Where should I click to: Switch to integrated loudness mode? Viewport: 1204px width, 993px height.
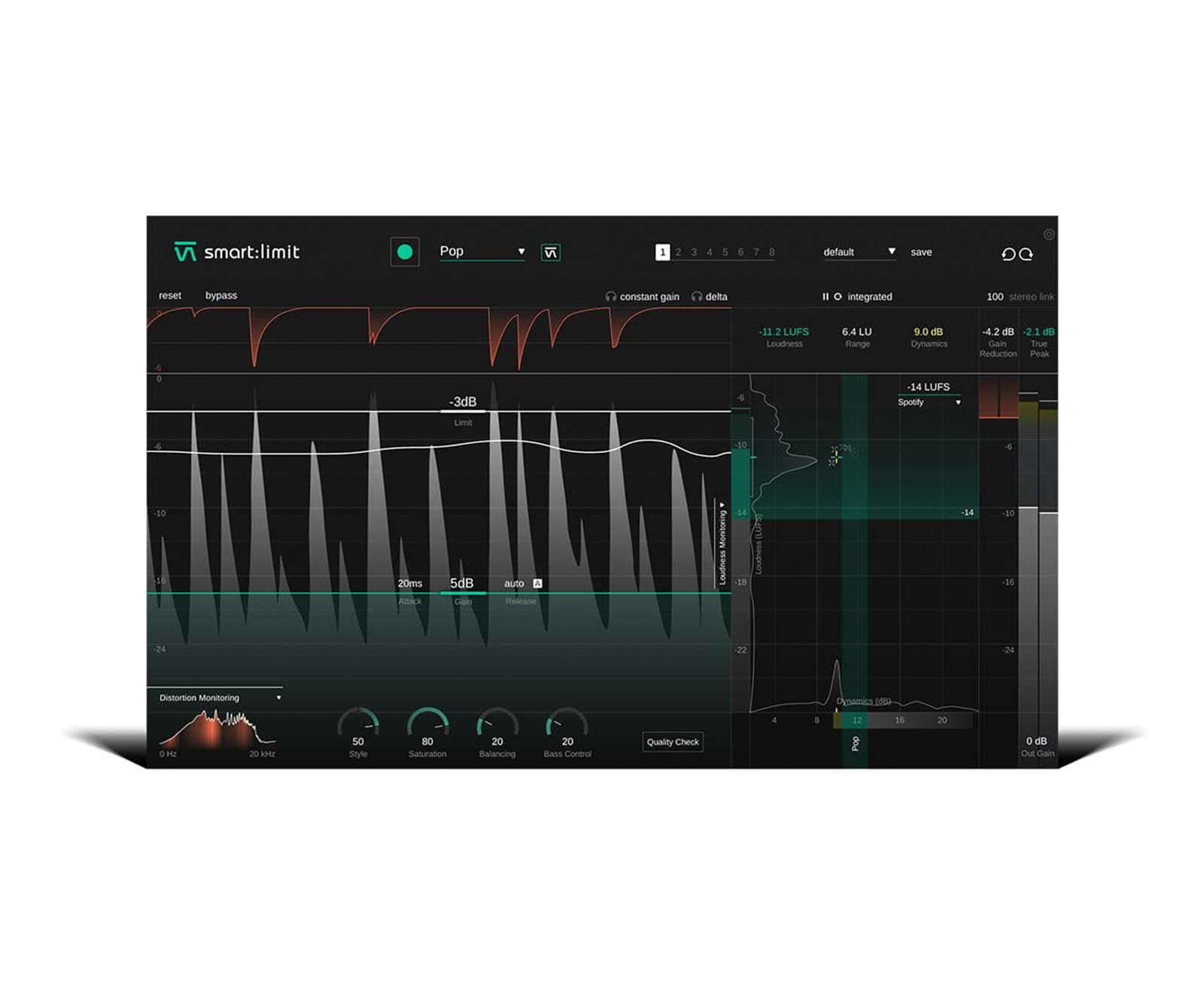870,296
